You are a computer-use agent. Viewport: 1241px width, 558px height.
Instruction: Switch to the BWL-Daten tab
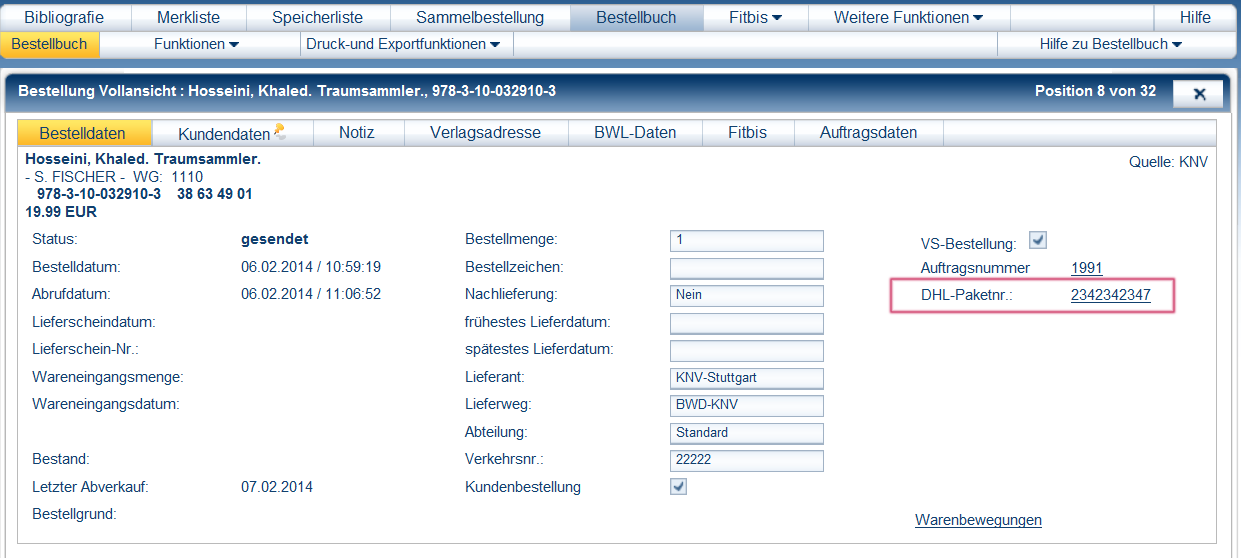click(x=635, y=132)
